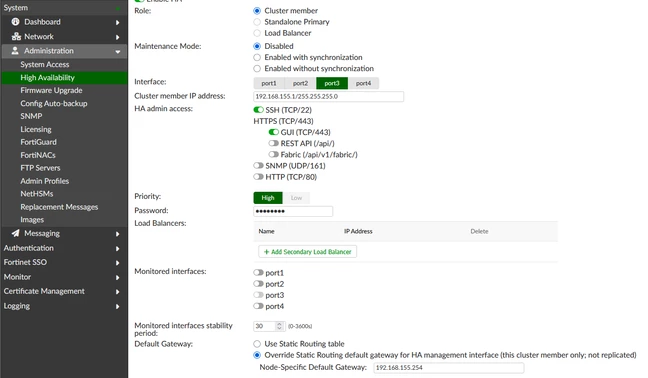Set Maintenance Mode to Disabled
Screen dimensions: 648x378
[x=257, y=46]
